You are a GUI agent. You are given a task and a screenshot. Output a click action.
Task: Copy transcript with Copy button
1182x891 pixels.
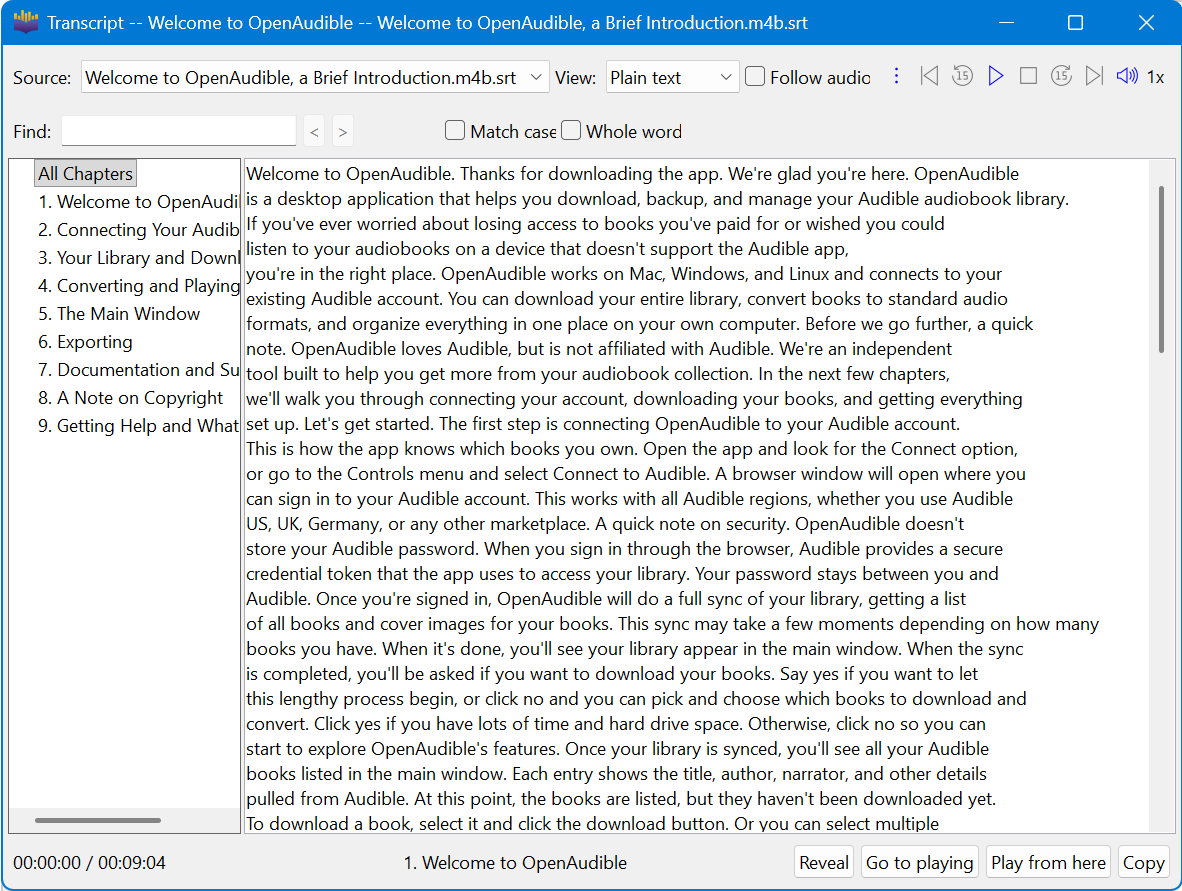[1144, 862]
